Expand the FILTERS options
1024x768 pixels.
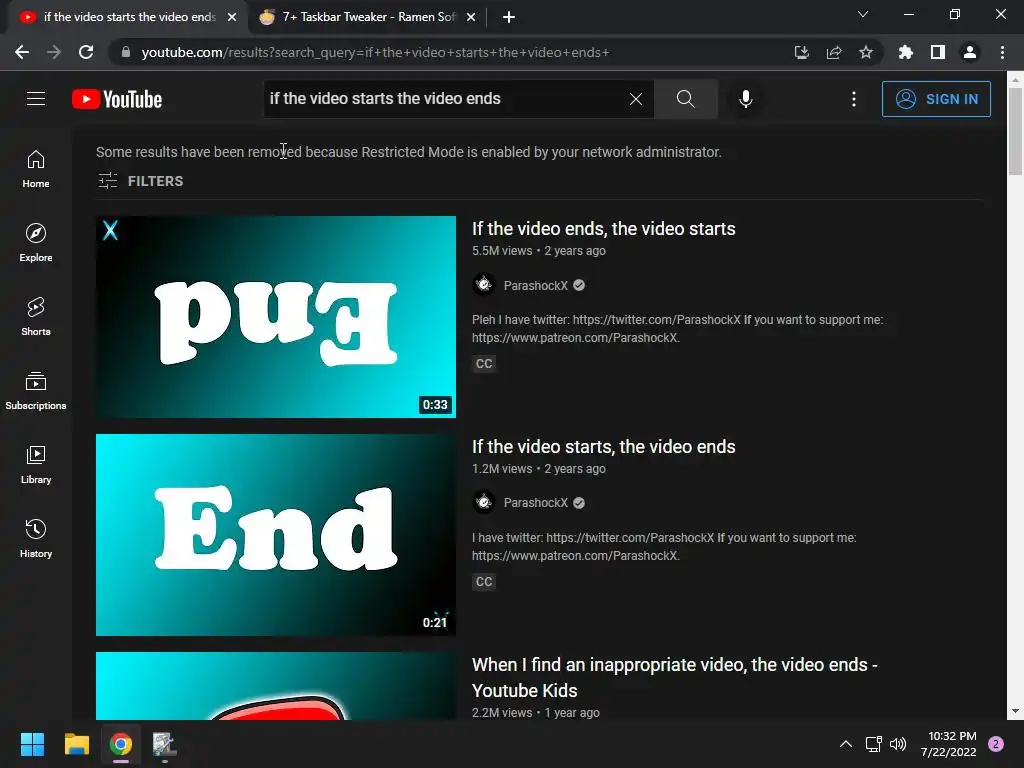pyautogui.click(x=140, y=181)
